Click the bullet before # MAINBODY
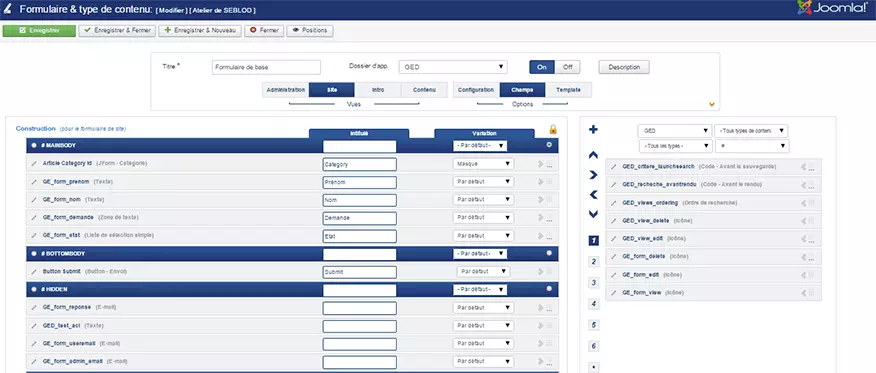The image size is (876, 373). click(34, 146)
